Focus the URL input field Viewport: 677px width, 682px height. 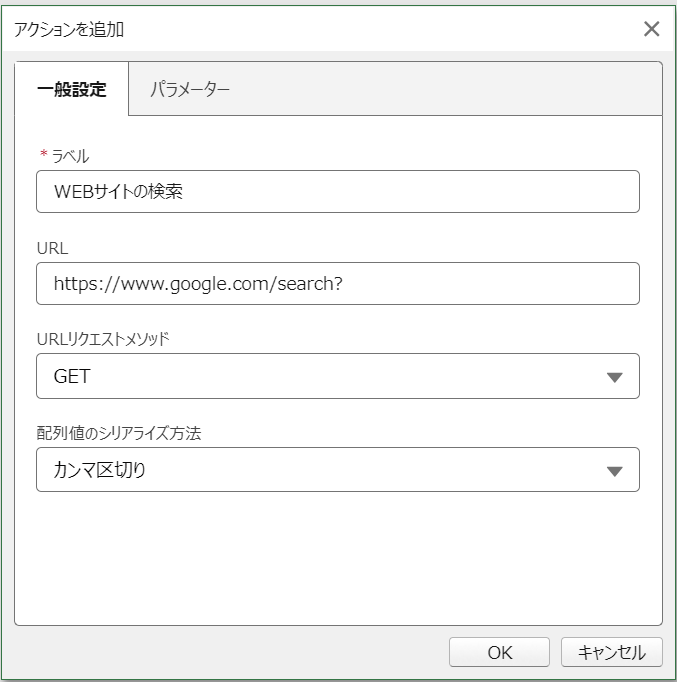(x=338, y=284)
